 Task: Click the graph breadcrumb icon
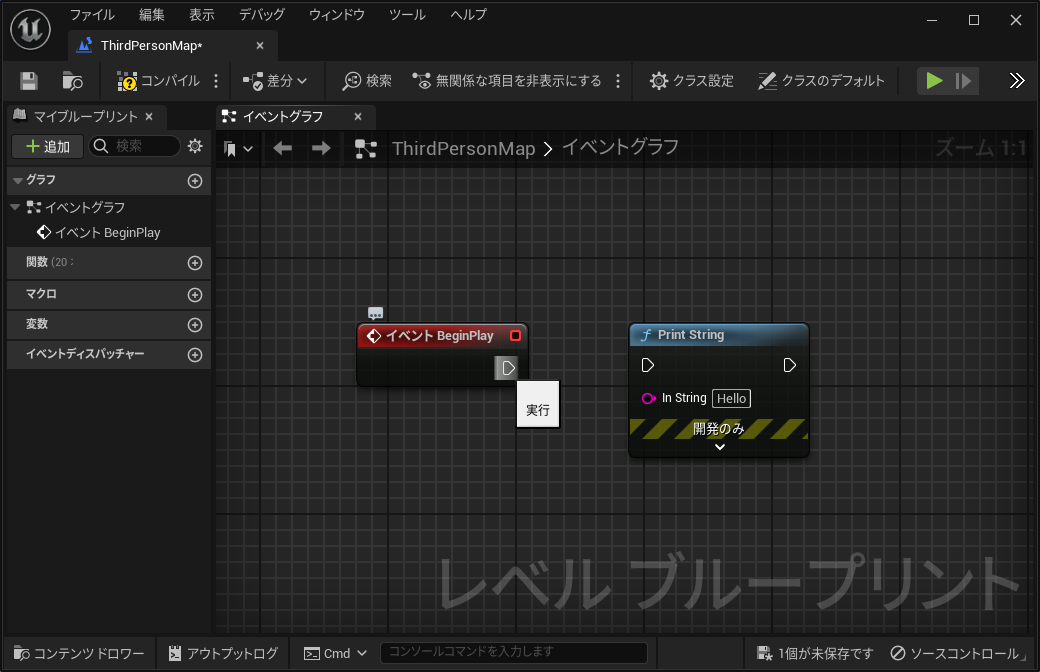[365, 149]
